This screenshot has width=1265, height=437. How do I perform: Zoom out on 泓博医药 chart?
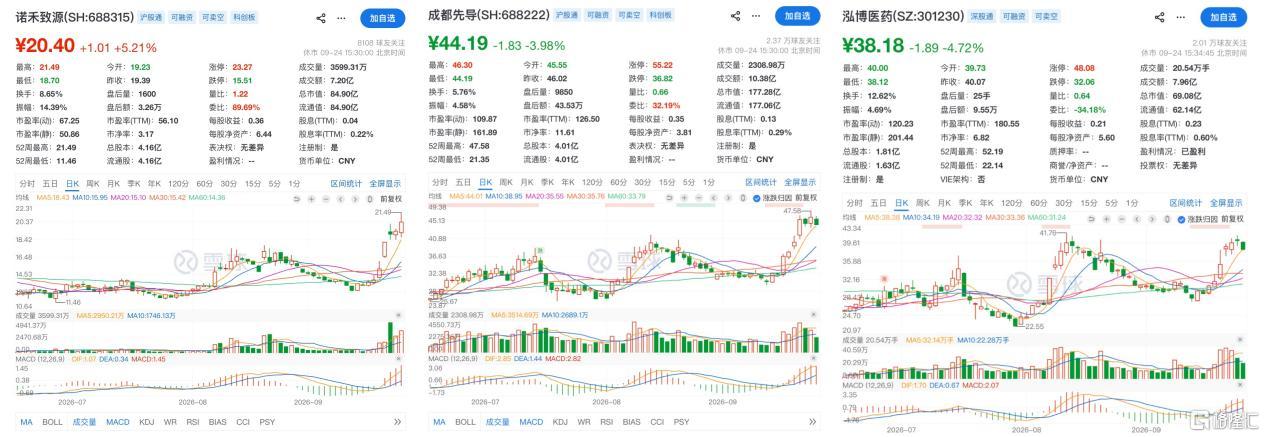(1122, 220)
